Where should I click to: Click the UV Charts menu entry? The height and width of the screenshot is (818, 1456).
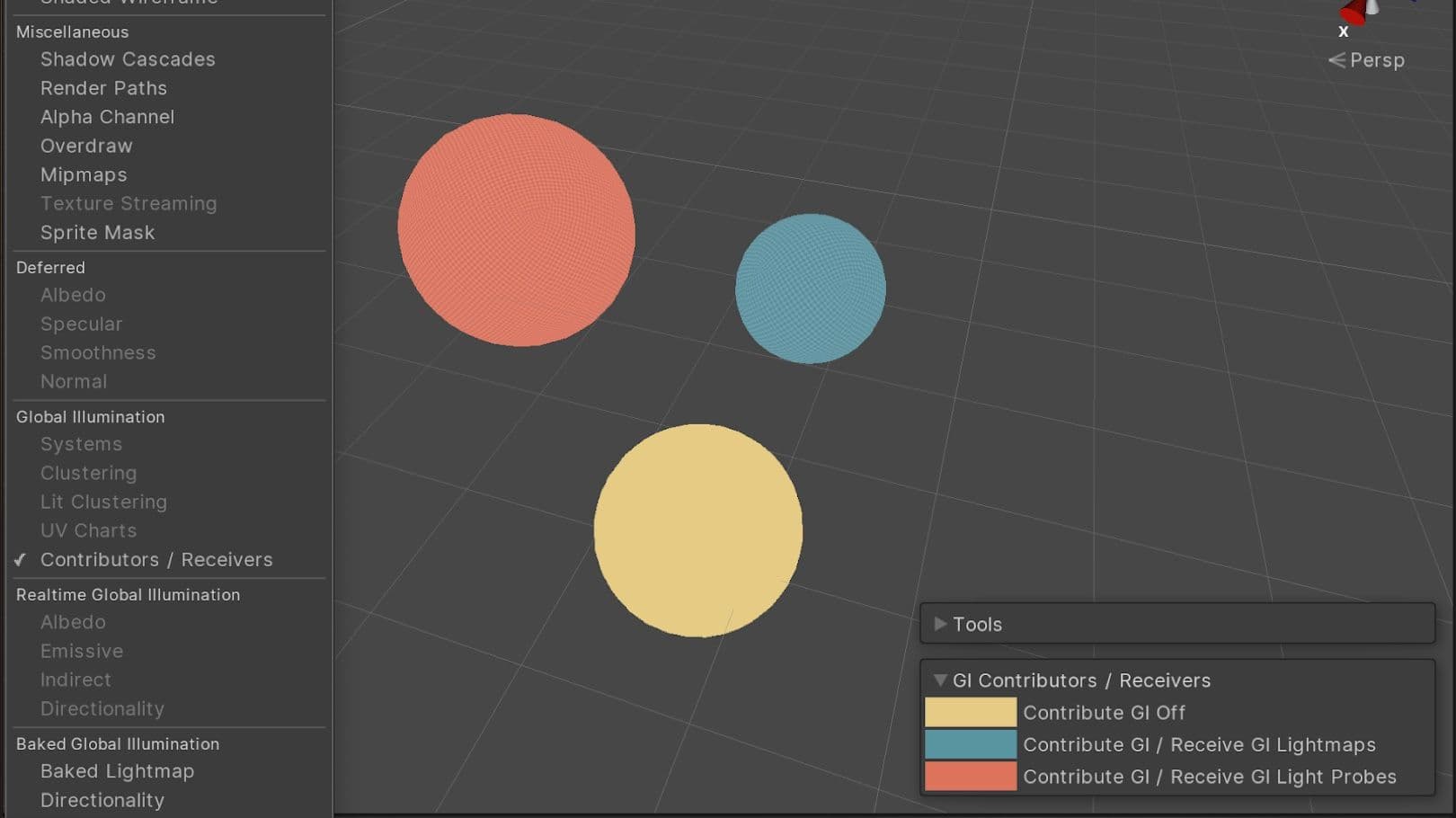click(x=88, y=530)
